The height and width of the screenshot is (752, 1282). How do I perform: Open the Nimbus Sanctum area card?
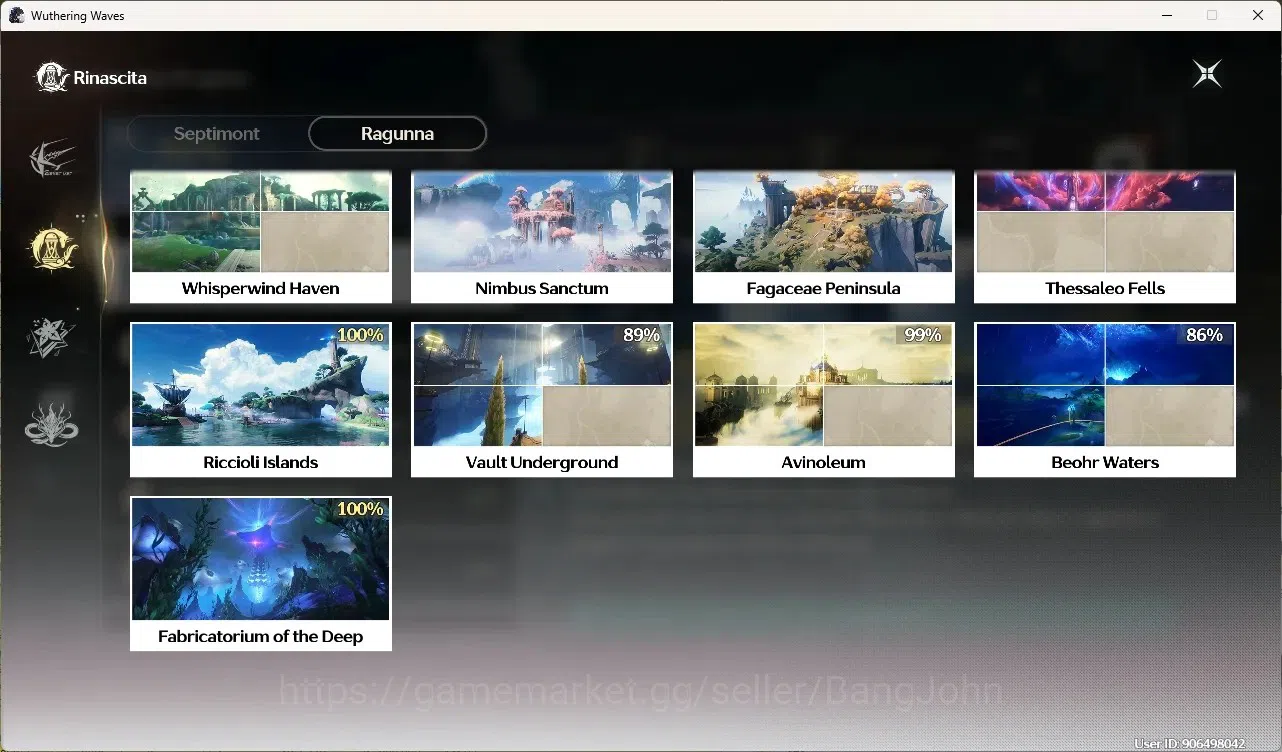click(542, 237)
